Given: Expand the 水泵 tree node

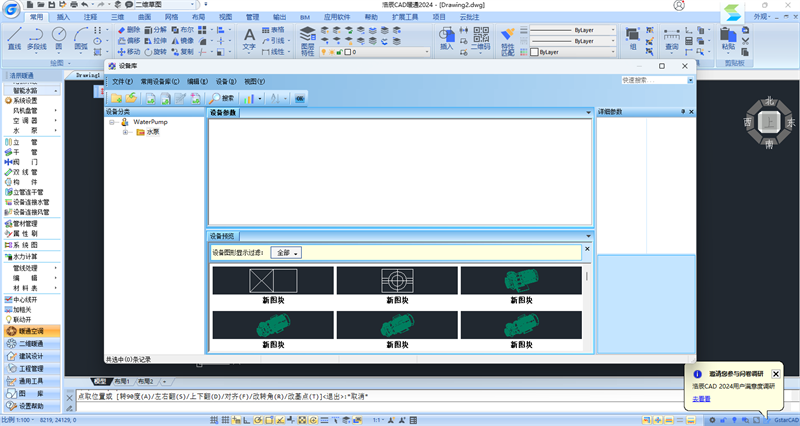Looking at the screenshot, I should [x=126, y=131].
